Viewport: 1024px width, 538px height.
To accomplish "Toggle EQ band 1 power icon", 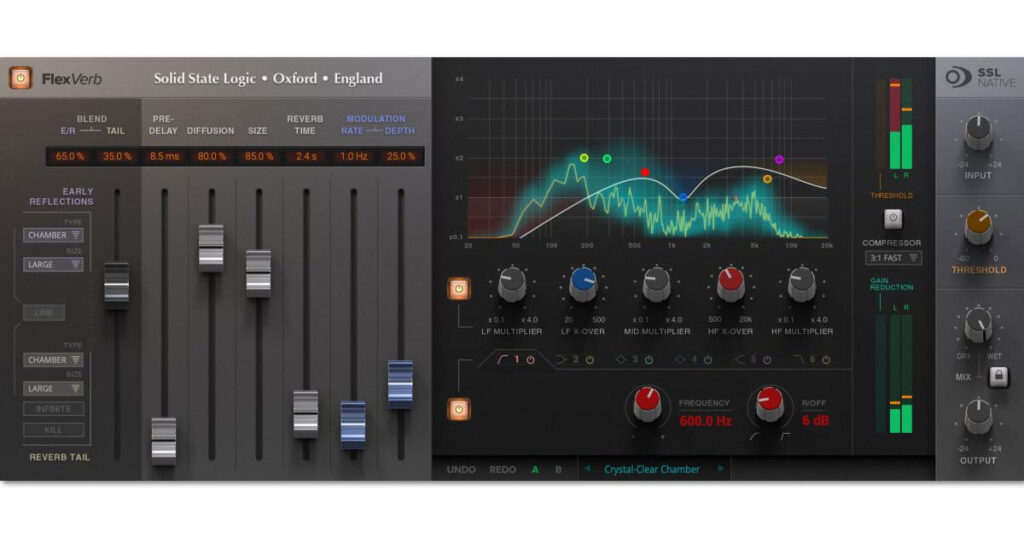I will click(531, 360).
